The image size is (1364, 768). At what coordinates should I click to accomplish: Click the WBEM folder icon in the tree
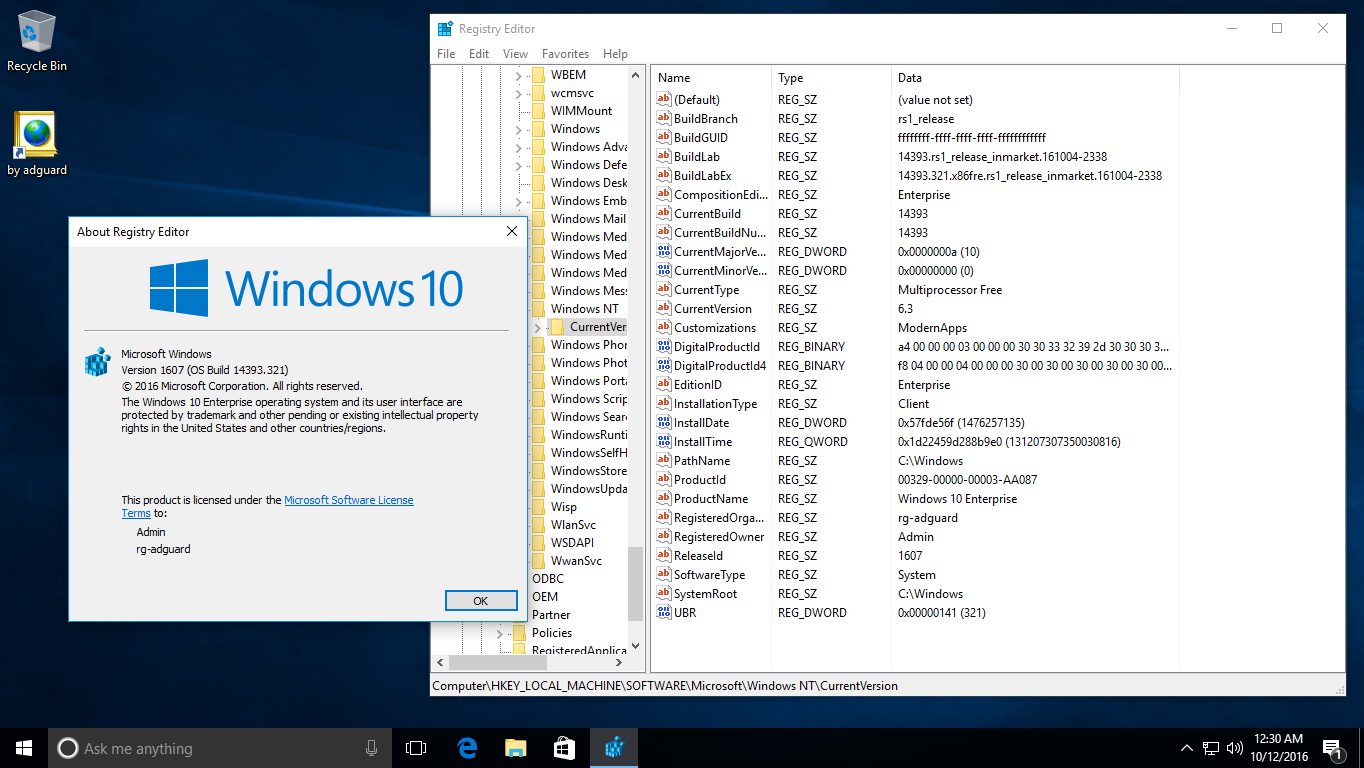[538, 75]
